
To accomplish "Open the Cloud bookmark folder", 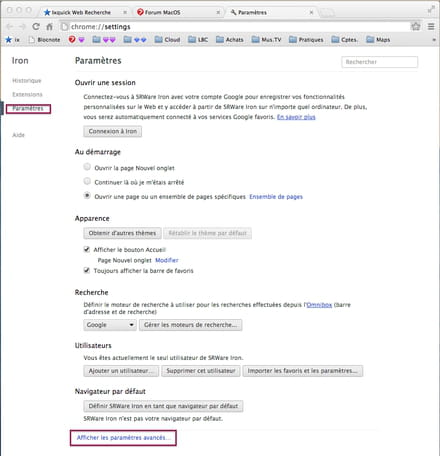I will (x=167, y=40).
